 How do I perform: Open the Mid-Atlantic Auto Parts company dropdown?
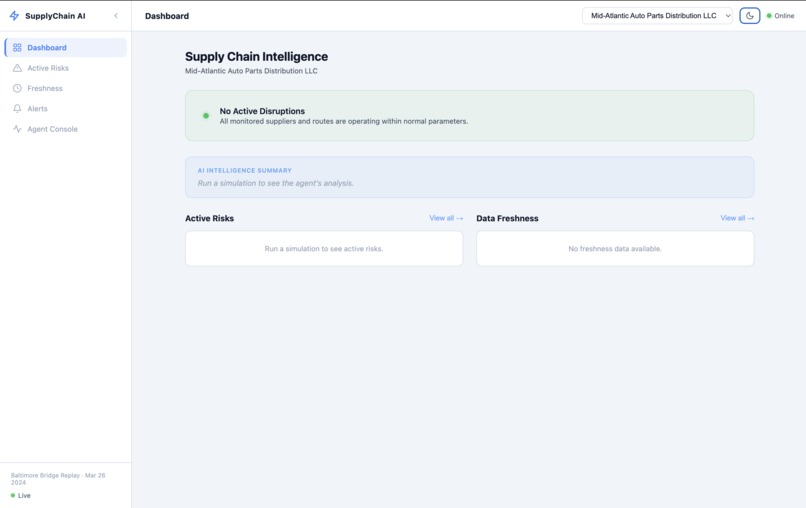(657, 16)
